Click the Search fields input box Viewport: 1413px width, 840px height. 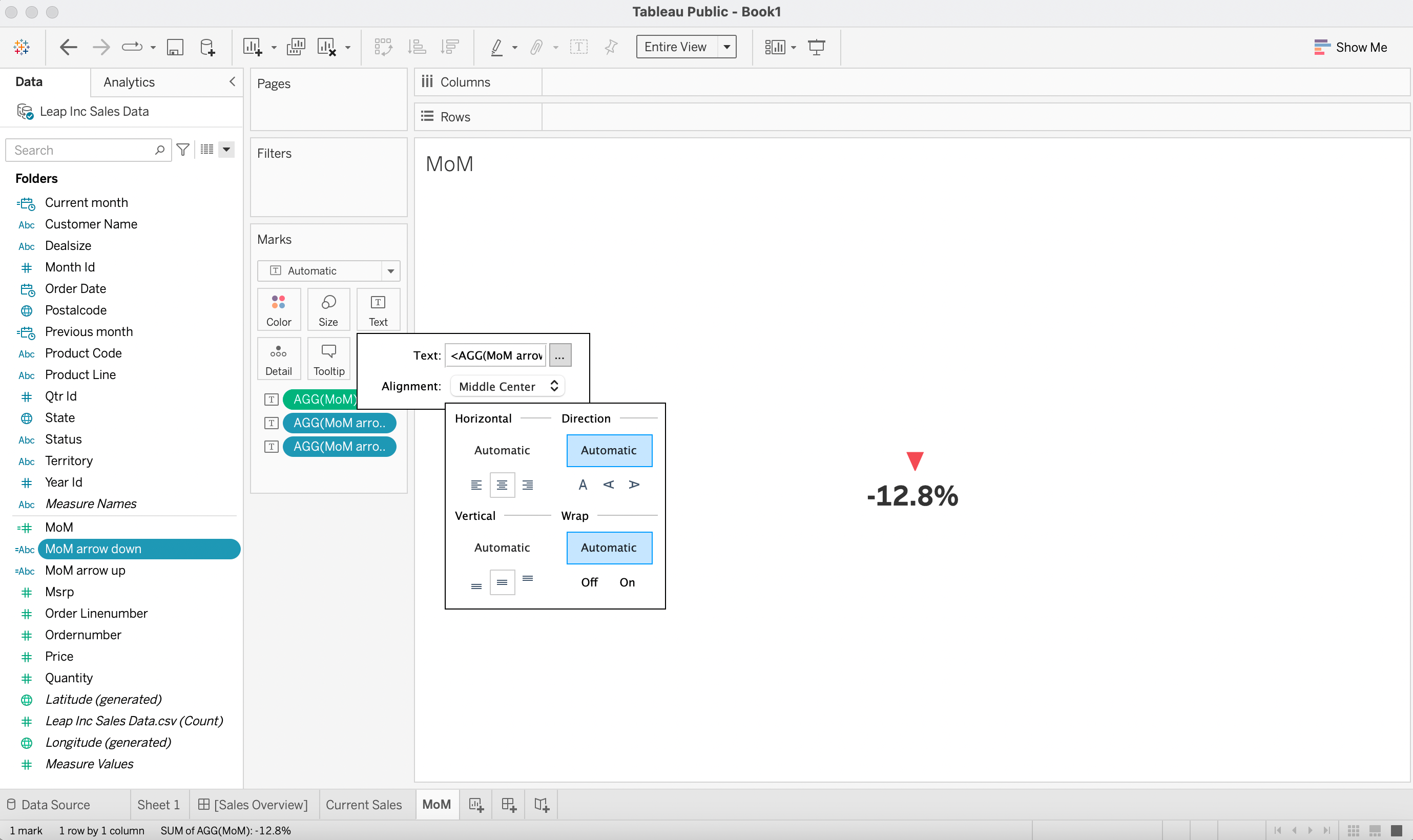tap(82, 150)
